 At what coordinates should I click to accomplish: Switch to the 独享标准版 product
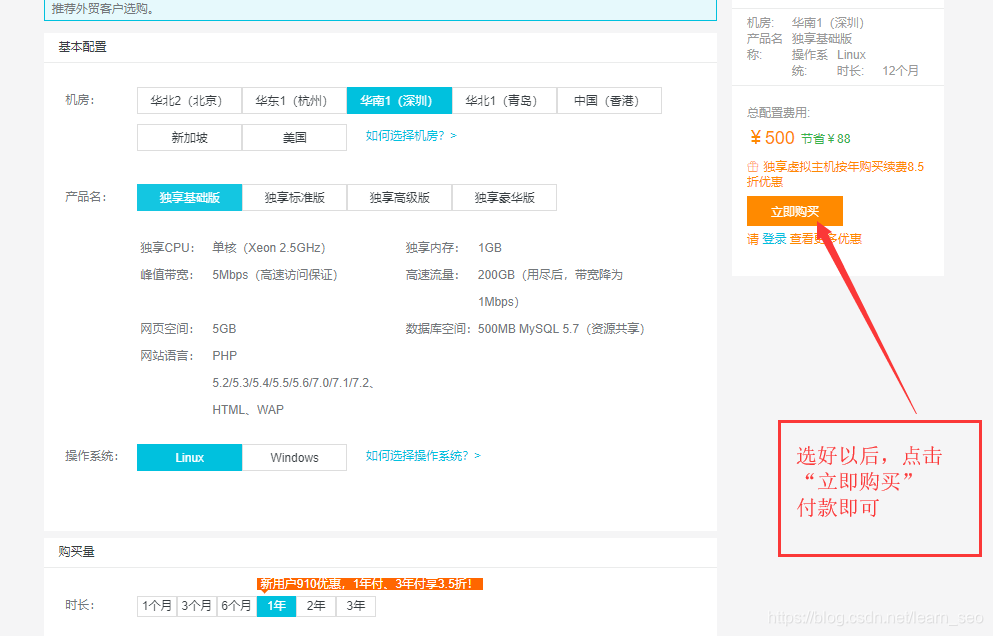pyautogui.click(x=294, y=198)
